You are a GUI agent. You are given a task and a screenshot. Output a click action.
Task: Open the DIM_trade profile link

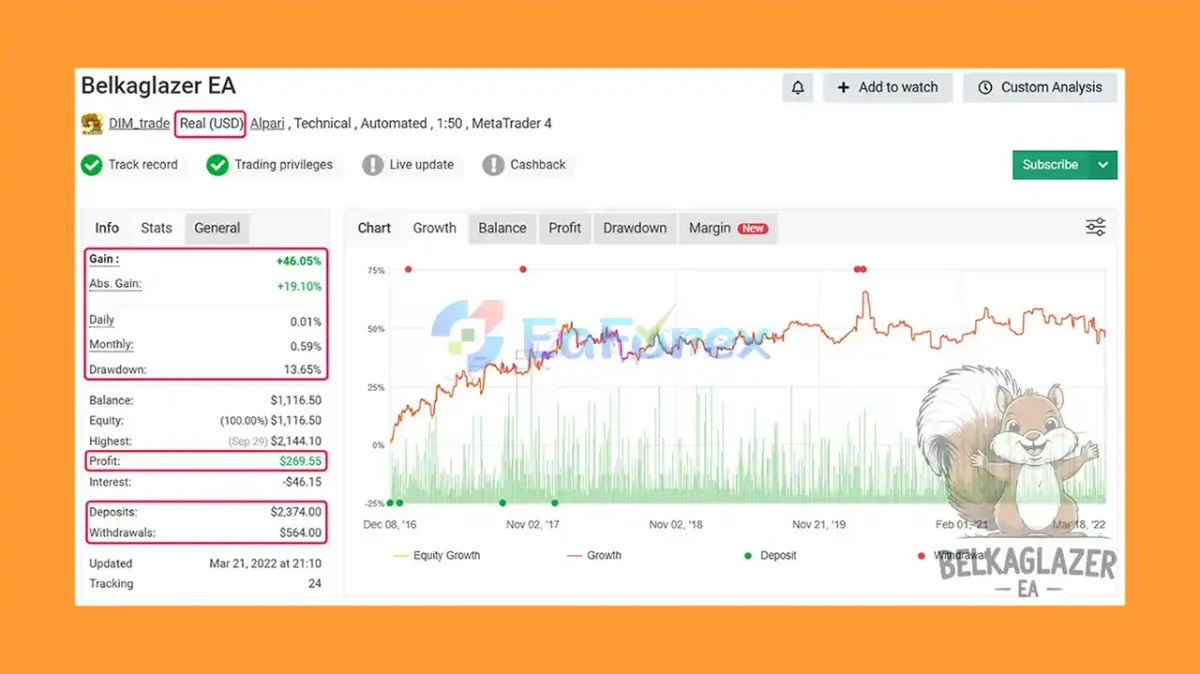pyautogui.click(x=139, y=124)
